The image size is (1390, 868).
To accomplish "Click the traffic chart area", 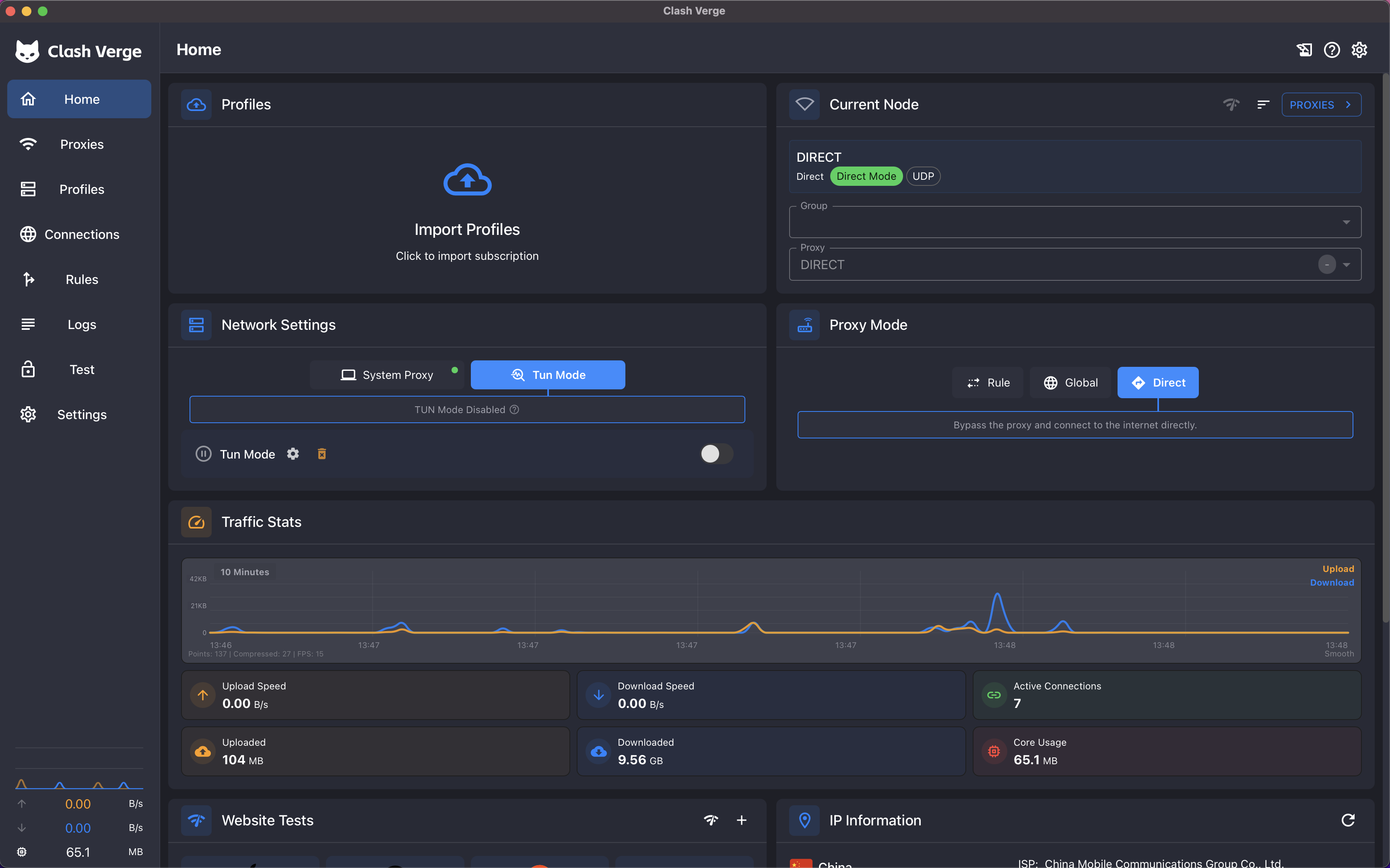I will click(771, 610).
